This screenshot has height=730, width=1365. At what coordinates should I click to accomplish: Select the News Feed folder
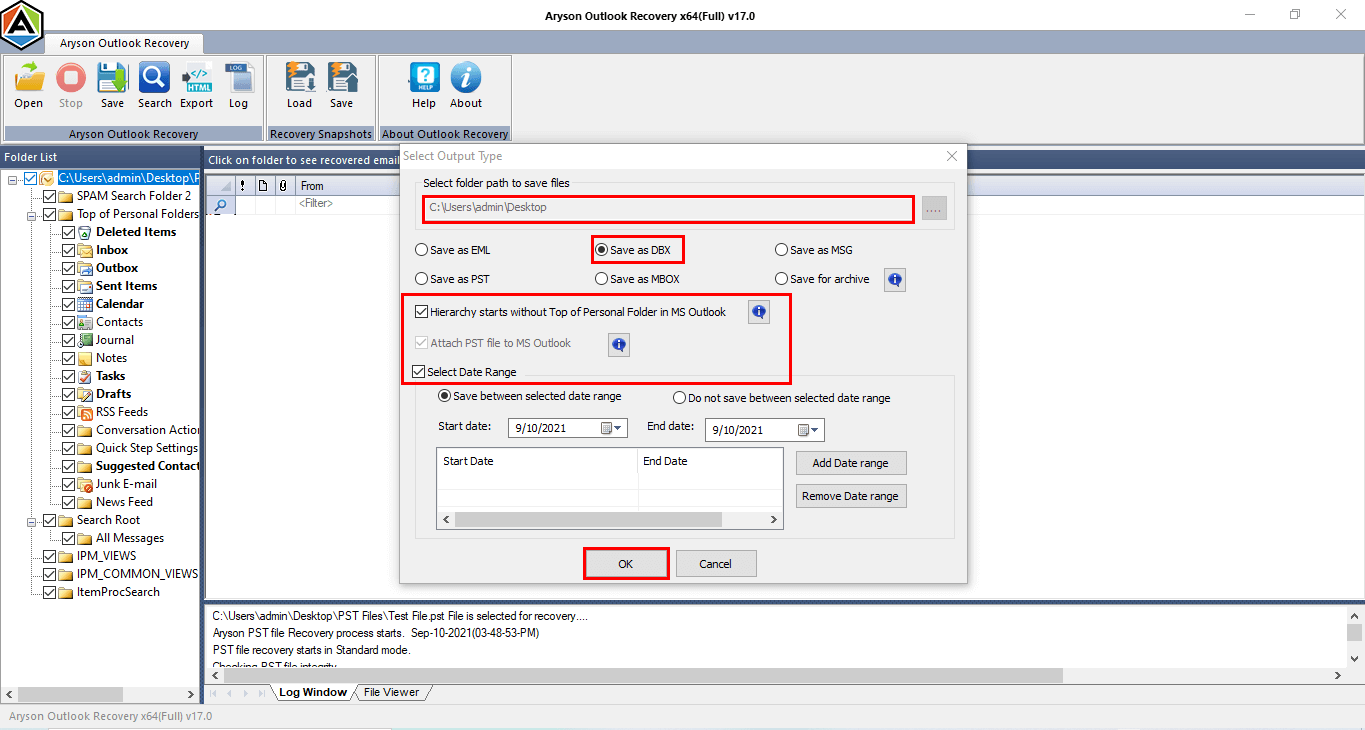124,502
